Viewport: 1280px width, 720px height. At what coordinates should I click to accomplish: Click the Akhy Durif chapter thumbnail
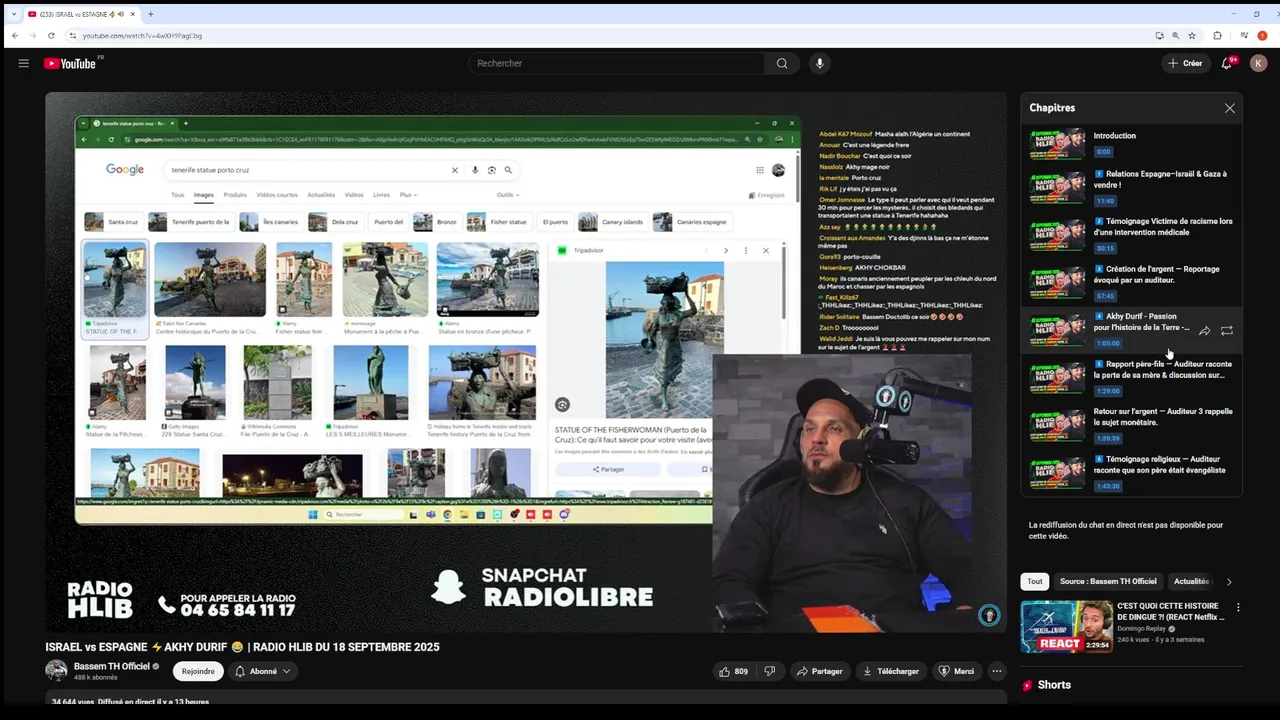(1057, 330)
